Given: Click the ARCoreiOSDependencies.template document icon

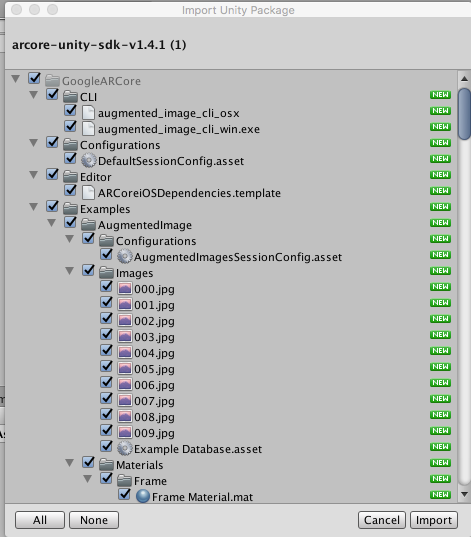Looking at the screenshot, I should pos(88,192).
